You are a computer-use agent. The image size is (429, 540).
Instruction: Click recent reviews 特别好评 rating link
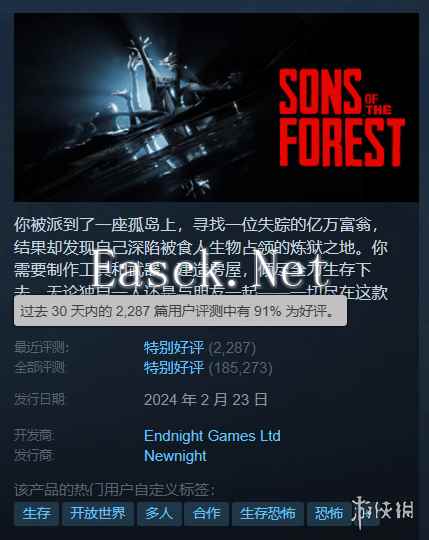pos(174,348)
